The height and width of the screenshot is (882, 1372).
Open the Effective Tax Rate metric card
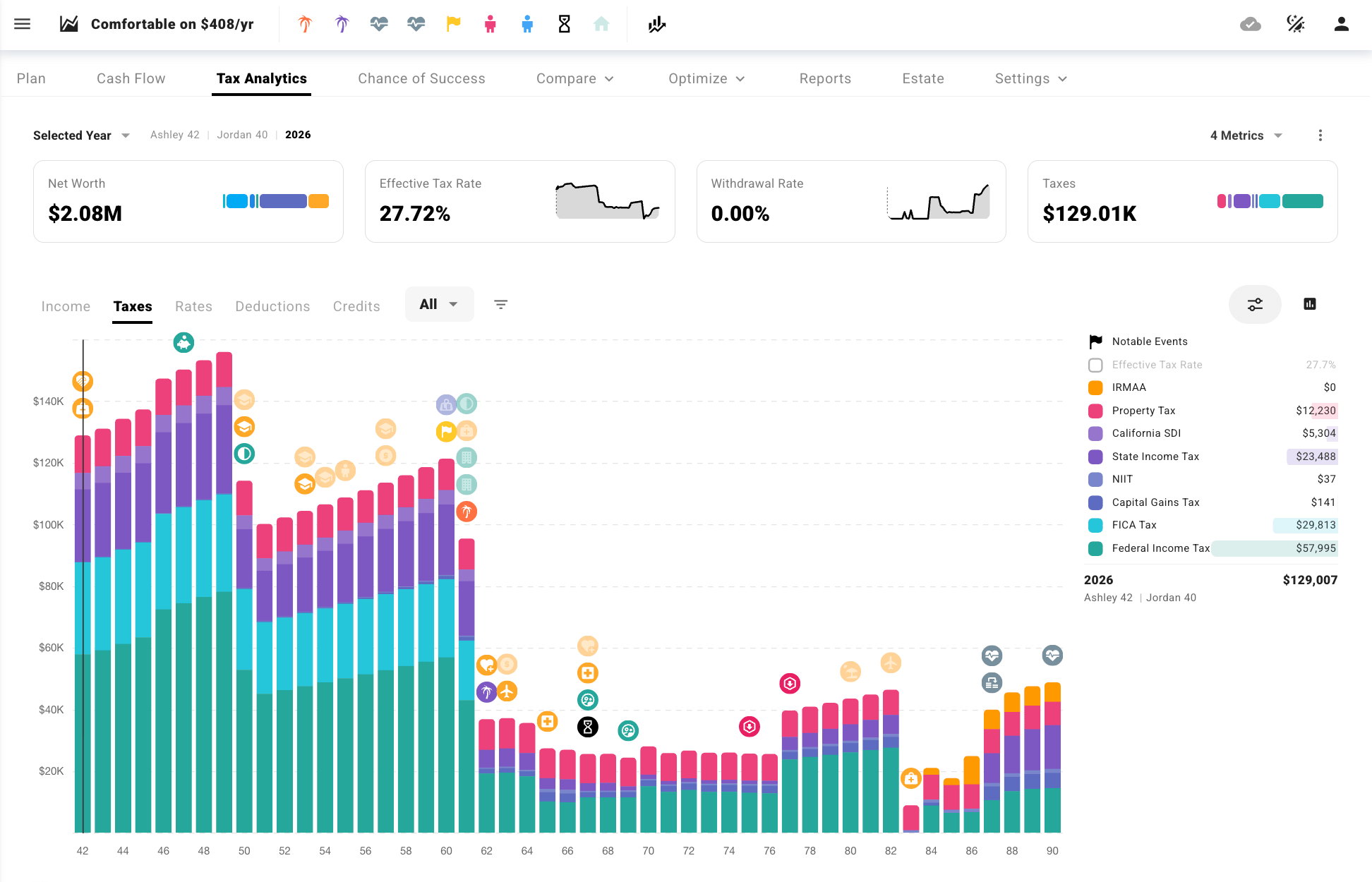click(520, 201)
